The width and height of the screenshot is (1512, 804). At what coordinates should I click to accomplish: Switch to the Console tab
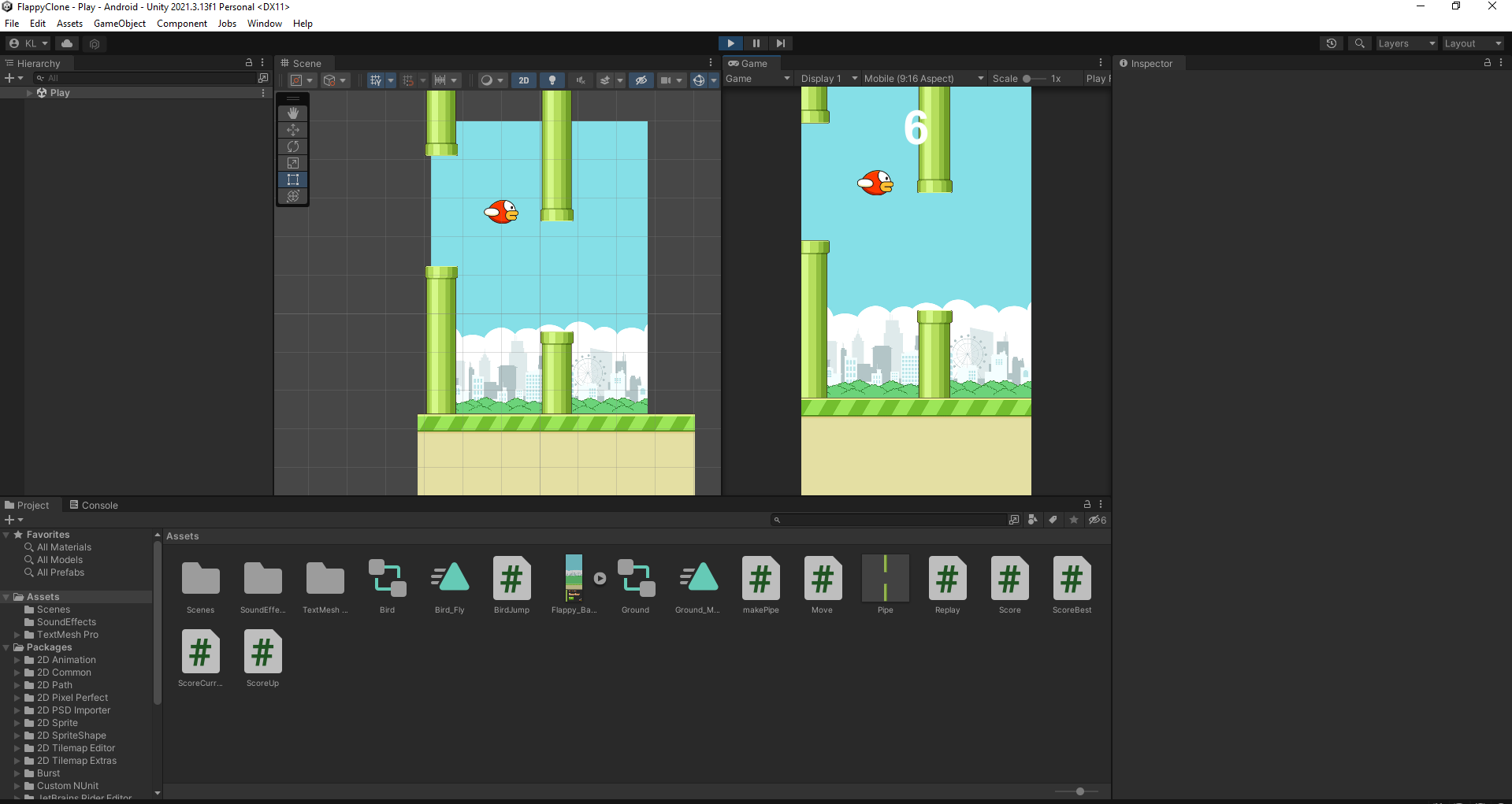tap(94, 505)
